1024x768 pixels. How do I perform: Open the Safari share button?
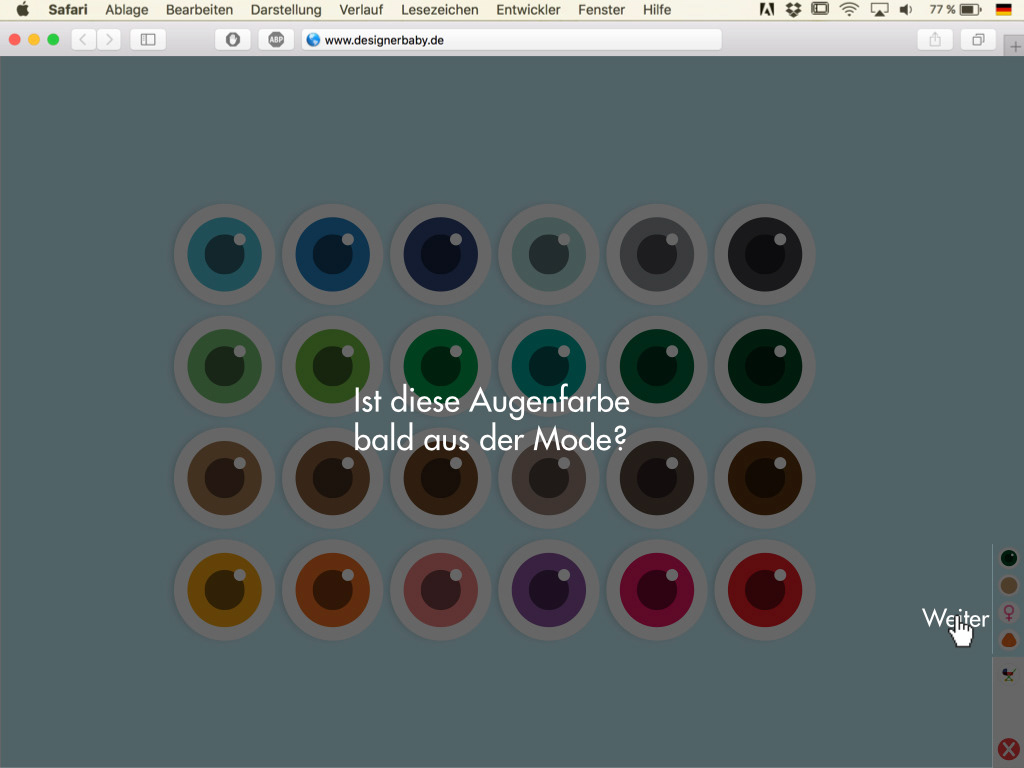click(x=935, y=40)
